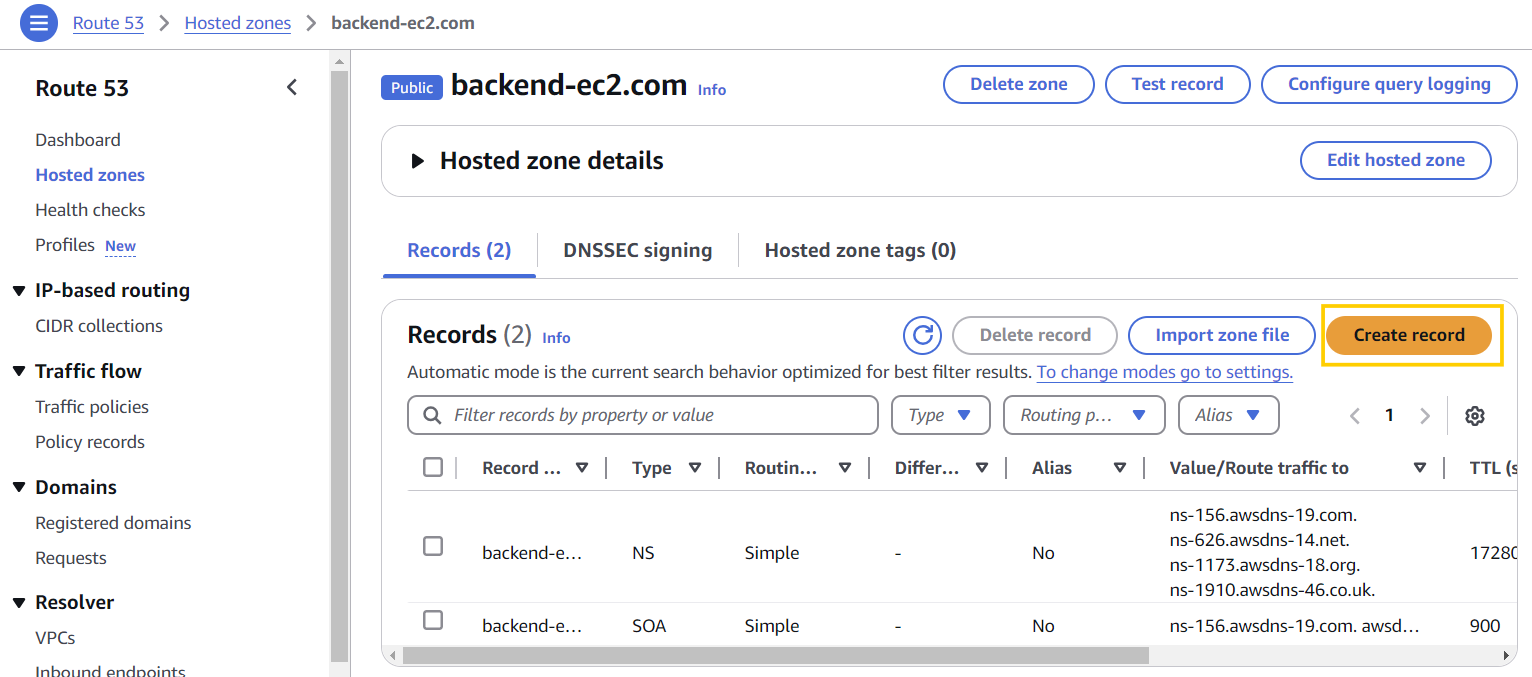The width and height of the screenshot is (1532, 677).
Task: Click the horizontal scrollbar under records table
Action: point(775,656)
